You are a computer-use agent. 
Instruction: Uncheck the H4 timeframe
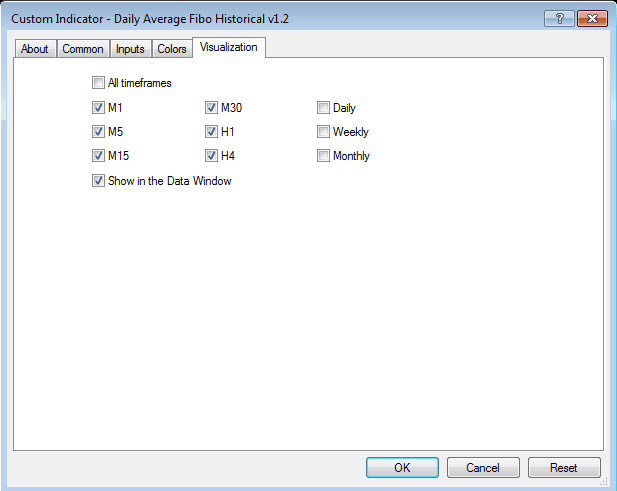click(211, 156)
